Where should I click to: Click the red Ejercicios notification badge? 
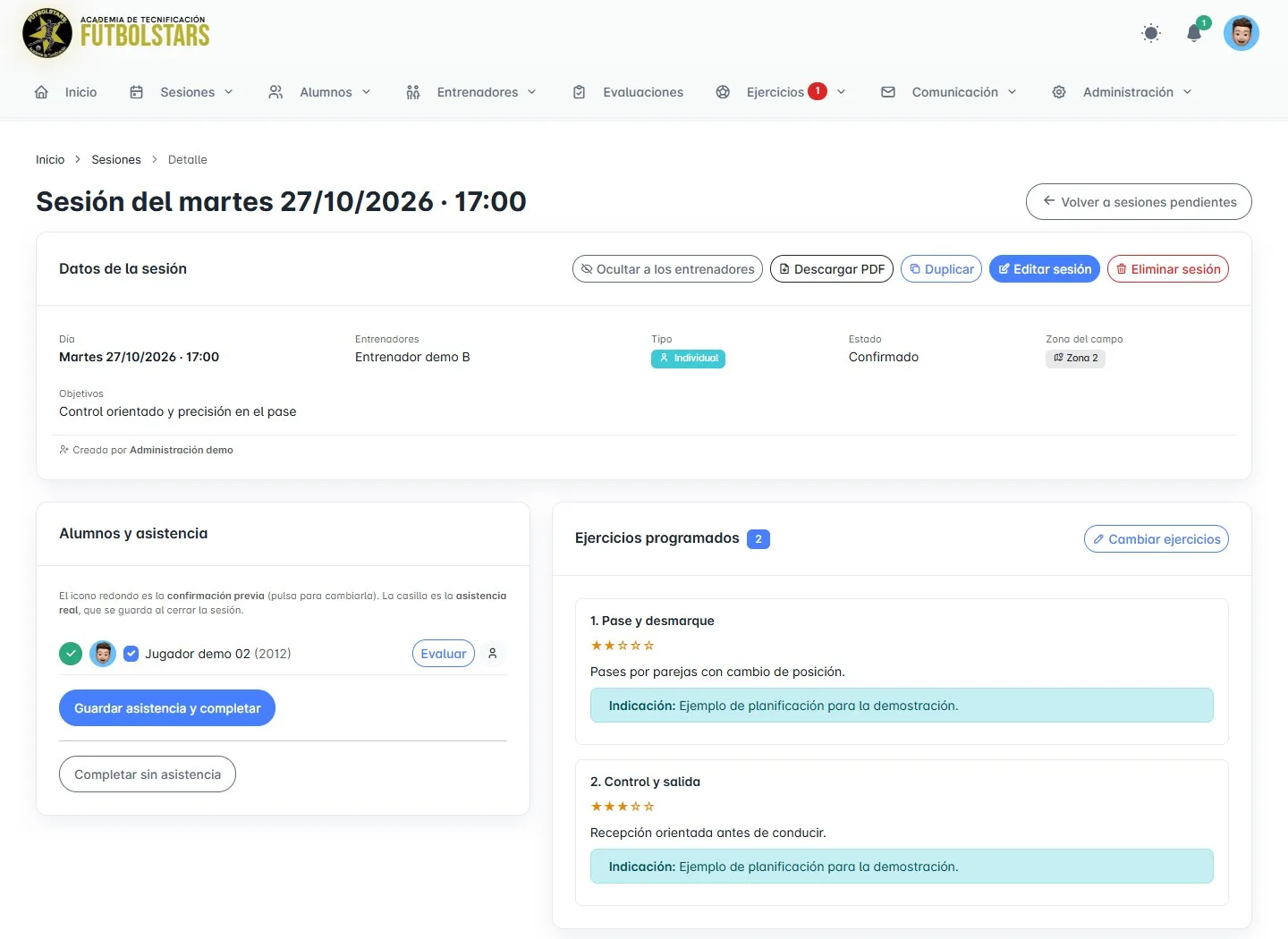[818, 91]
